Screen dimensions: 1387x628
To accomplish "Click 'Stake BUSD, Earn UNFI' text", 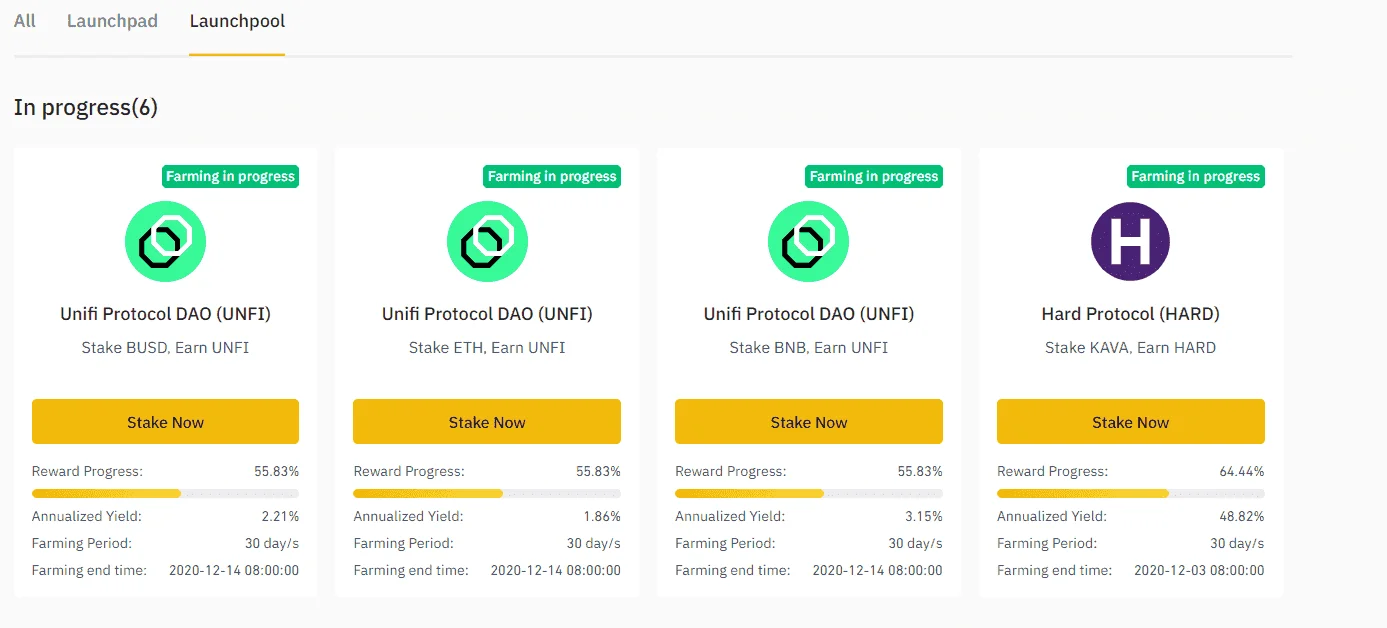I will point(165,348).
